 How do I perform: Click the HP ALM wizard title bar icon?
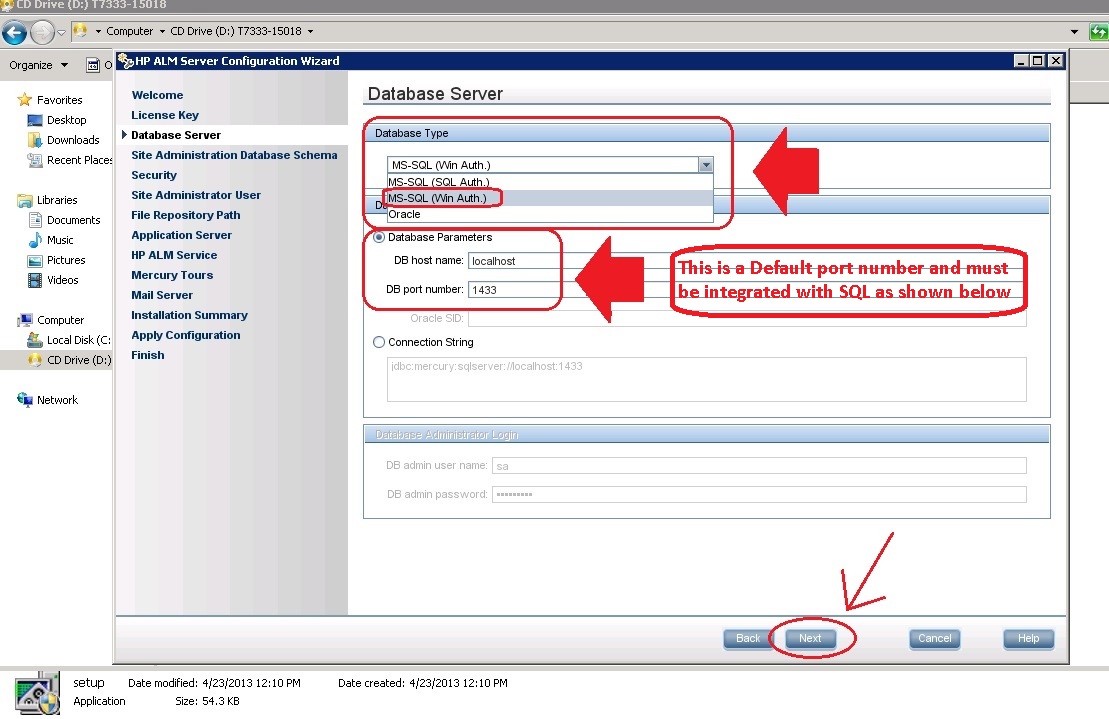click(x=126, y=61)
